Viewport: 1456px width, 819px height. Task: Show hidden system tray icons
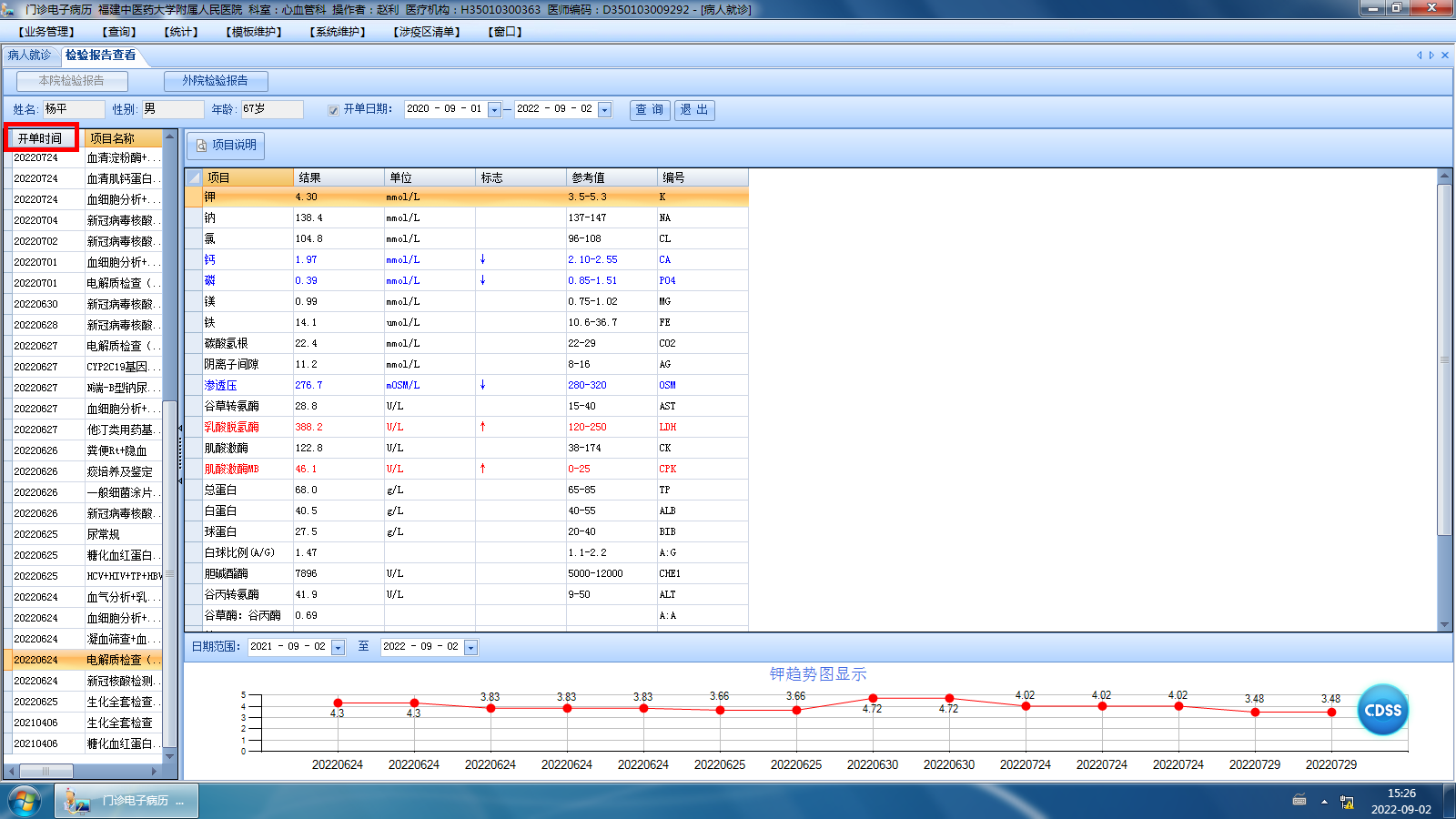1324,802
